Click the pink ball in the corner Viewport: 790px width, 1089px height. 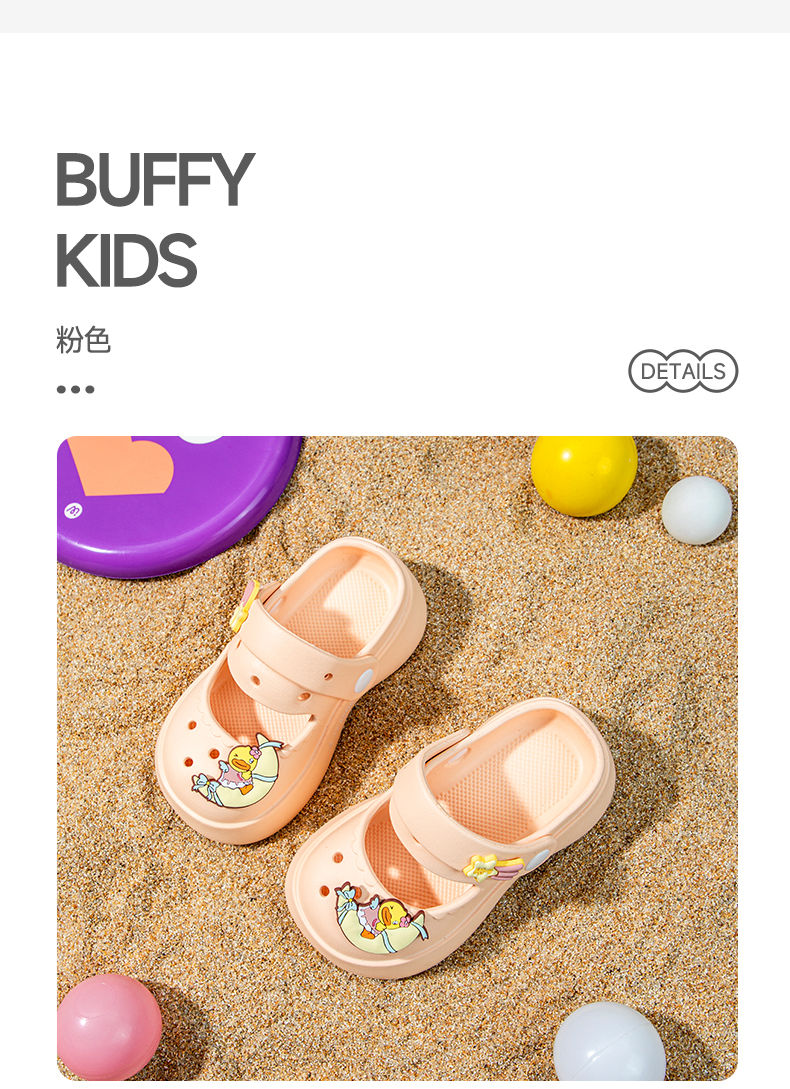109,1027
